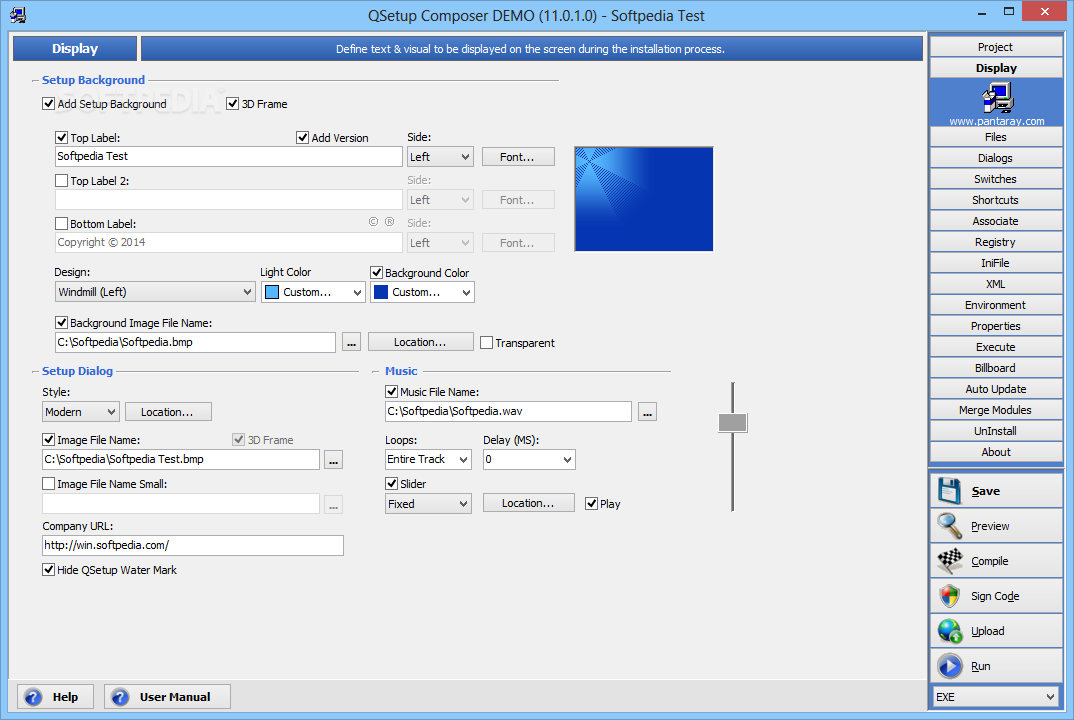The width and height of the screenshot is (1074, 720).
Task: Switch to the Project section
Action: [x=996, y=47]
